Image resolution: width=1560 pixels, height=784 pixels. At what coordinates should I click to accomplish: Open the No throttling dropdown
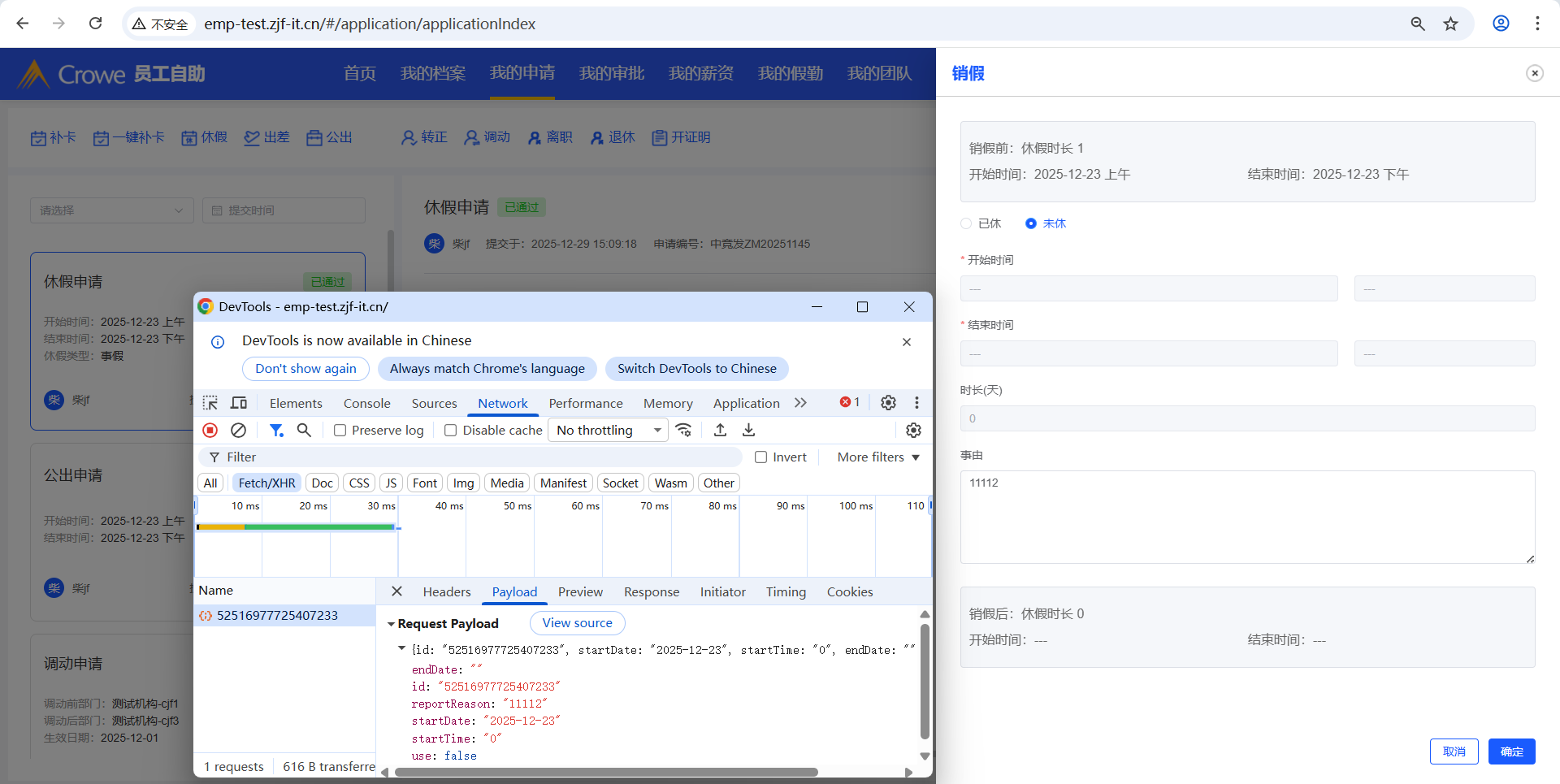(608, 431)
